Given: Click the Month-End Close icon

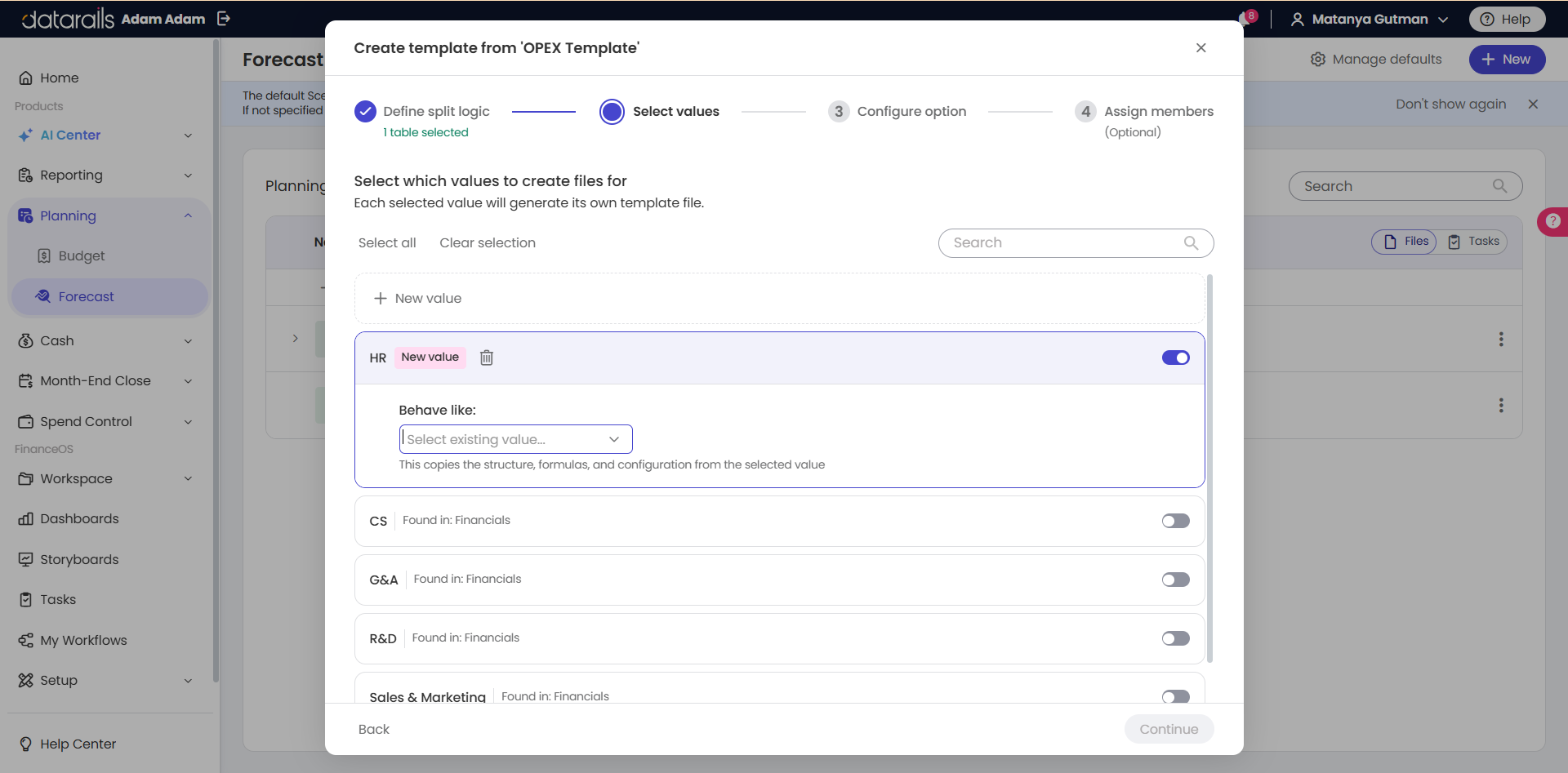Looking at the screenshot, I should pos(26,381).
